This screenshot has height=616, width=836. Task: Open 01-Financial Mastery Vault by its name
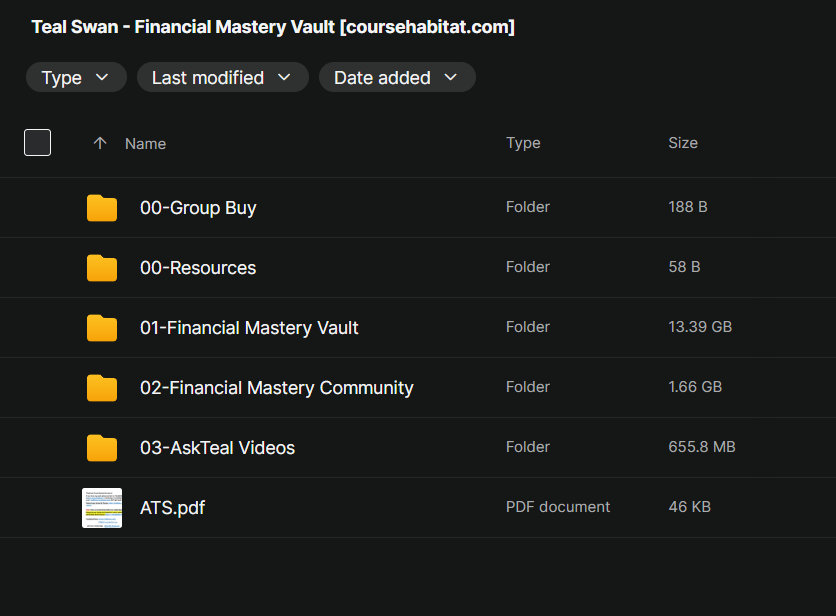249,327
